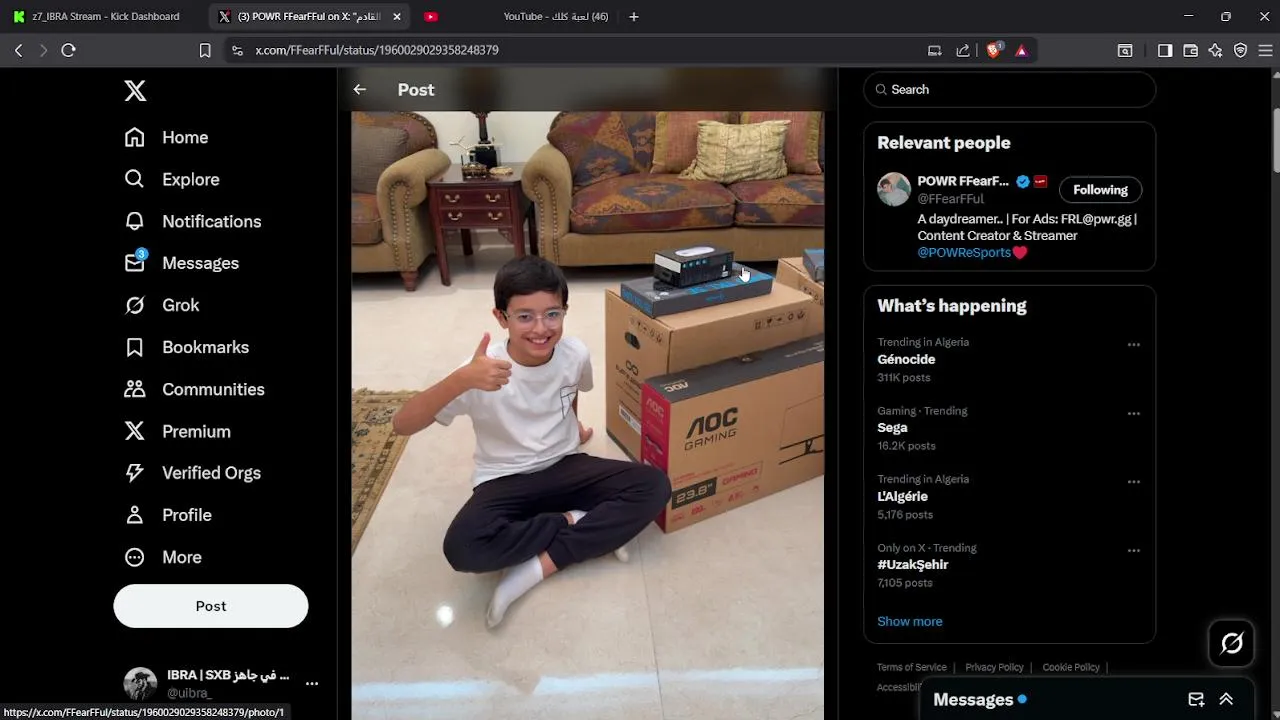Image resolution: width=1280 pixels, height=720 pixels.
Task: Open more options for Génocide trend
Action: tap(1134, 344)
